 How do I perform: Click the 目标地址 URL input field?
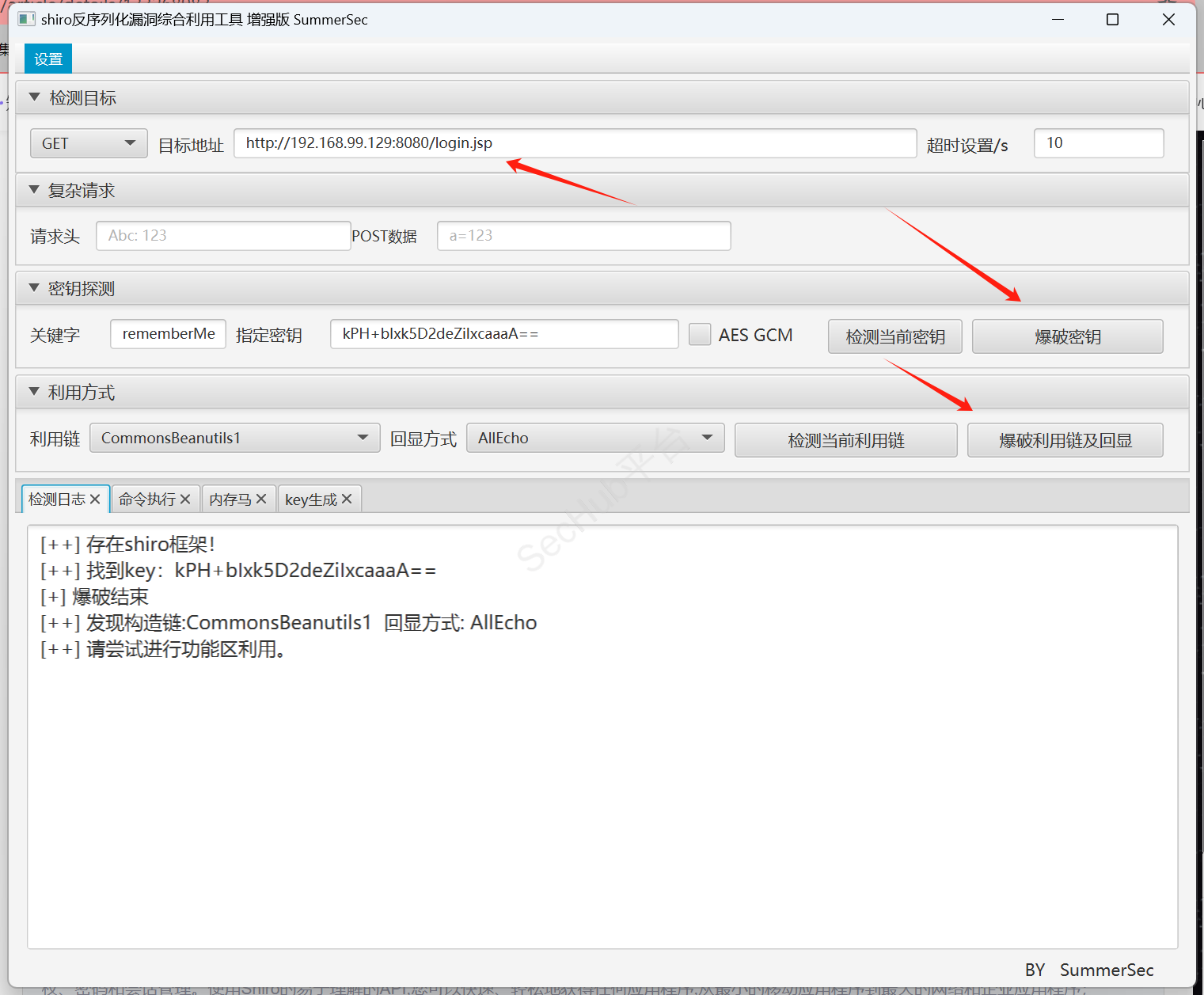click(575, 143)
